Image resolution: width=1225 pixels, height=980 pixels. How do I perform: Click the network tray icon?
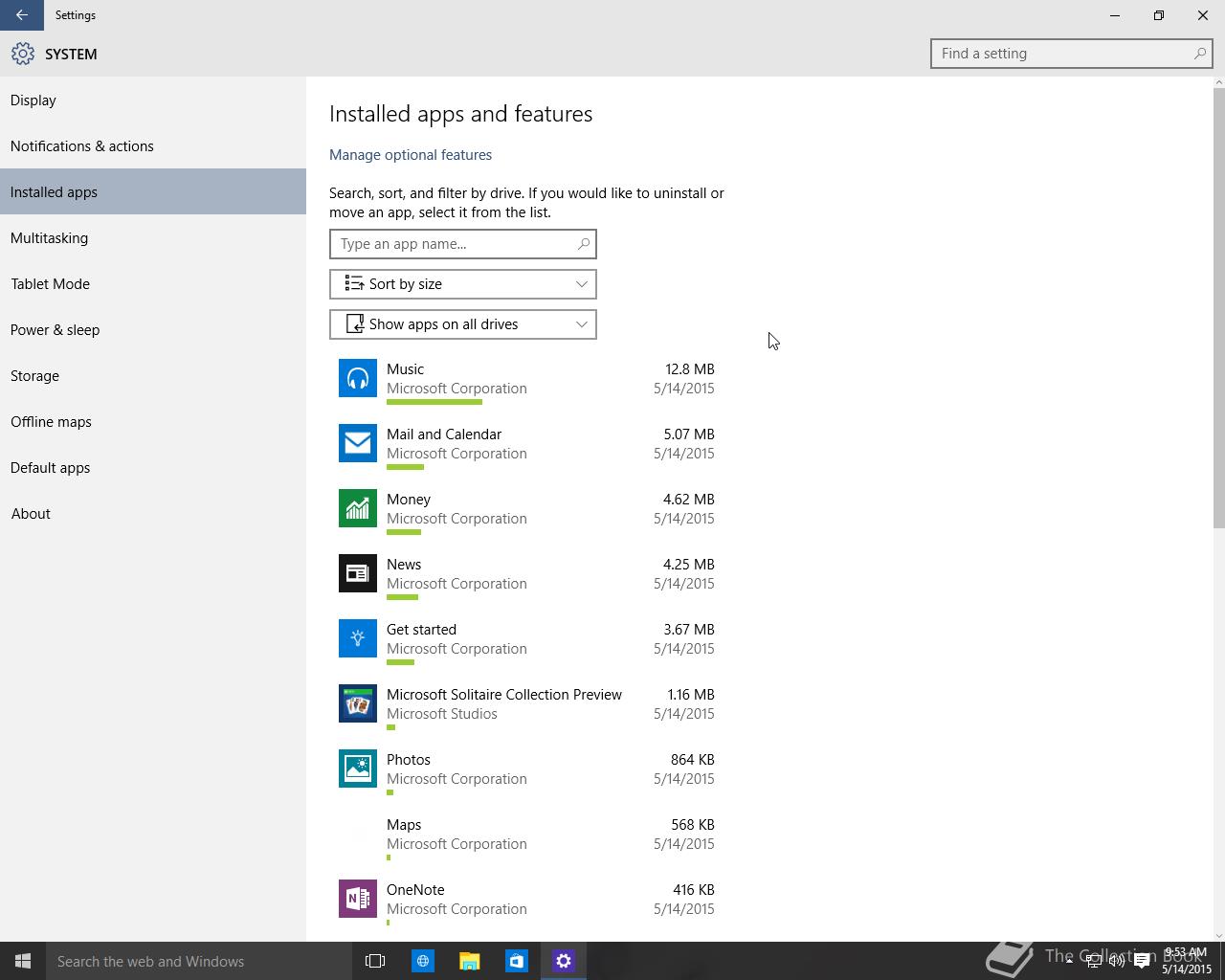click(1093, 962)
